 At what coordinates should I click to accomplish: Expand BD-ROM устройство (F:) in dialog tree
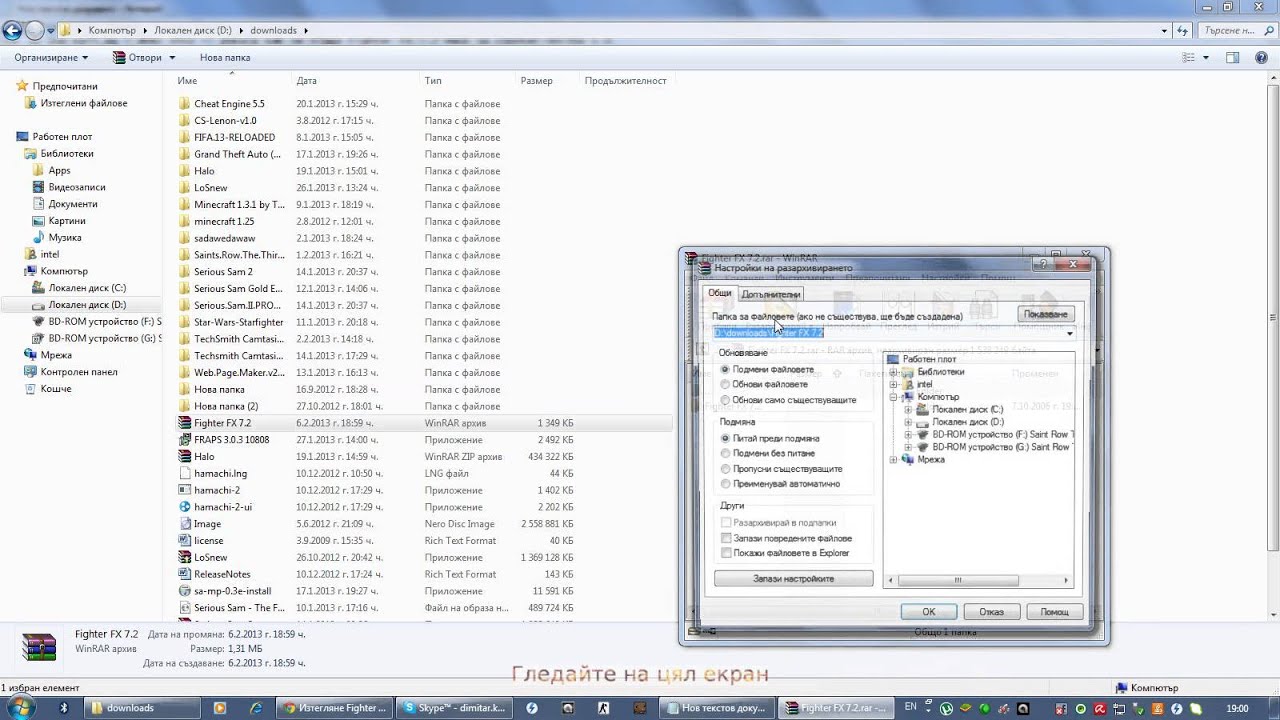pos(908,435)
